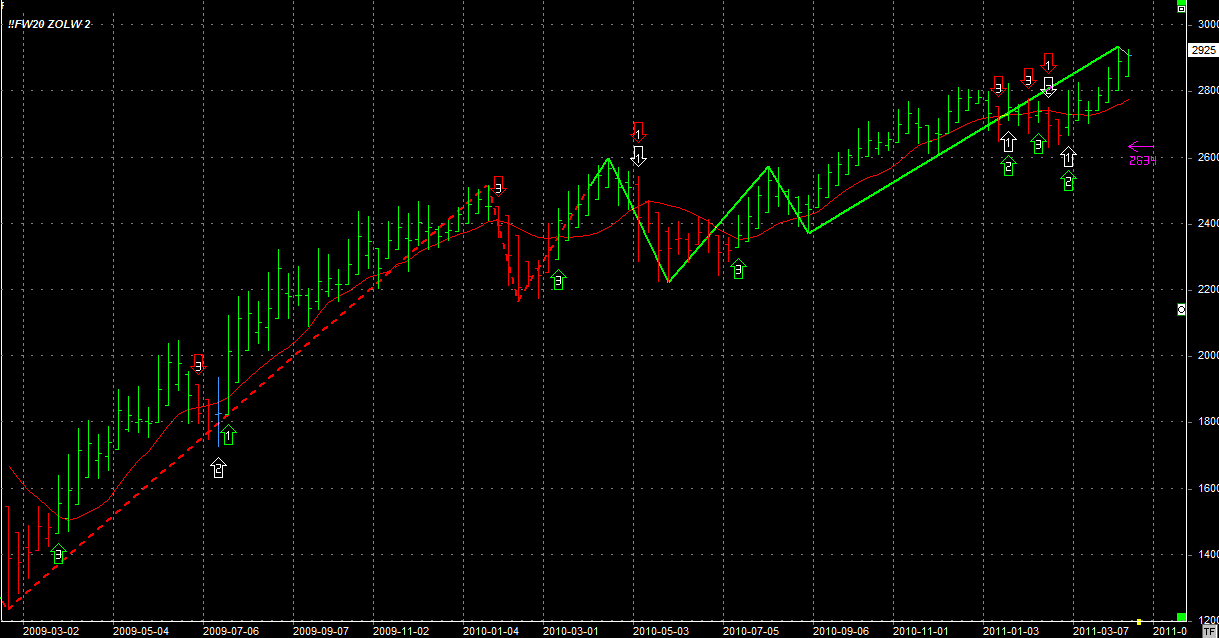The image size is (1219, 638).
Task: Select the red down arrow 3 near 2009-07-06
Action: (x=198, y=363)
